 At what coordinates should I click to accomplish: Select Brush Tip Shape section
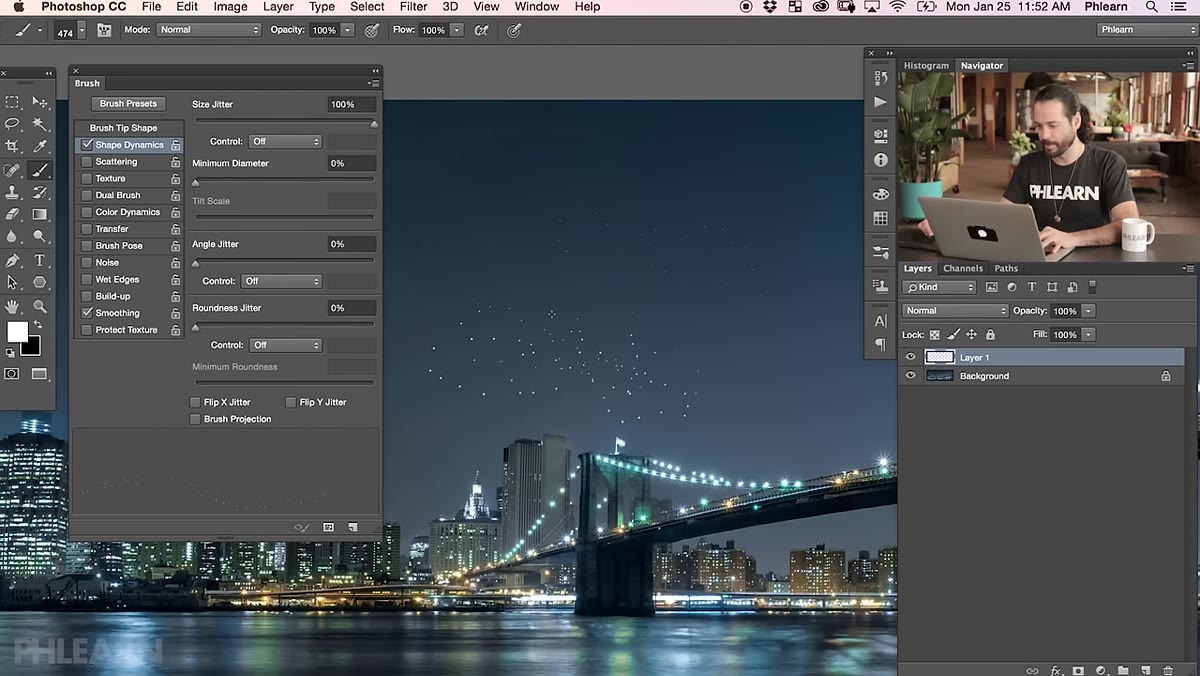pyautogui.click(x=124, y=128)
